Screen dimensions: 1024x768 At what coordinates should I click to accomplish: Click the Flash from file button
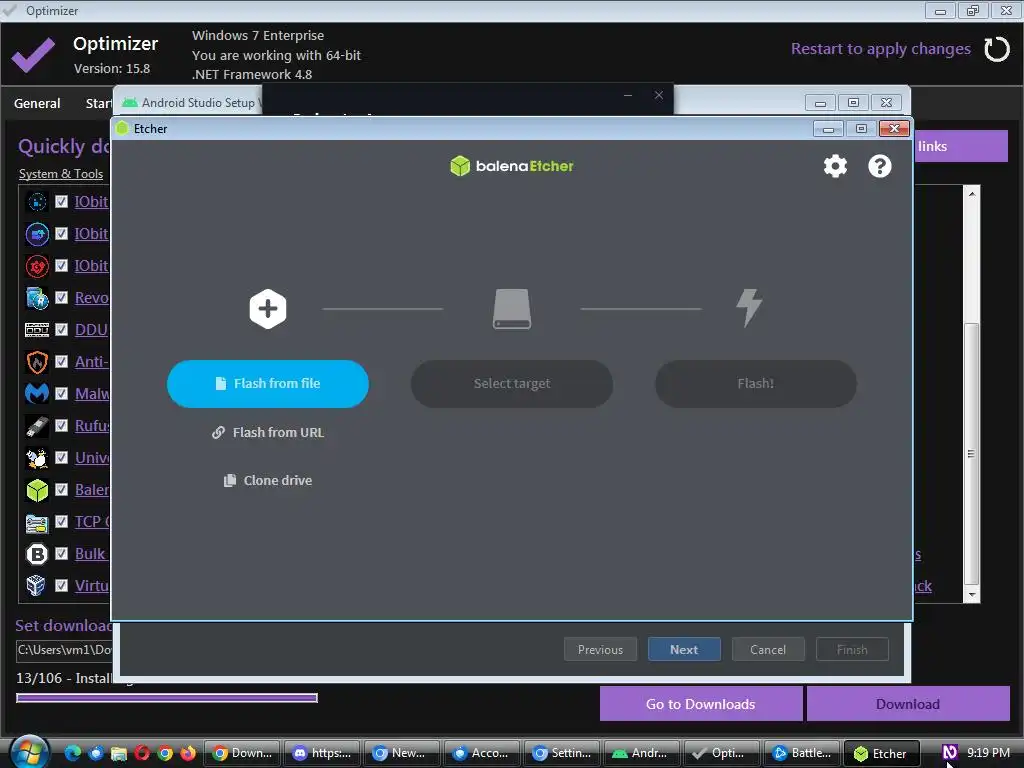tap(268, 383)
